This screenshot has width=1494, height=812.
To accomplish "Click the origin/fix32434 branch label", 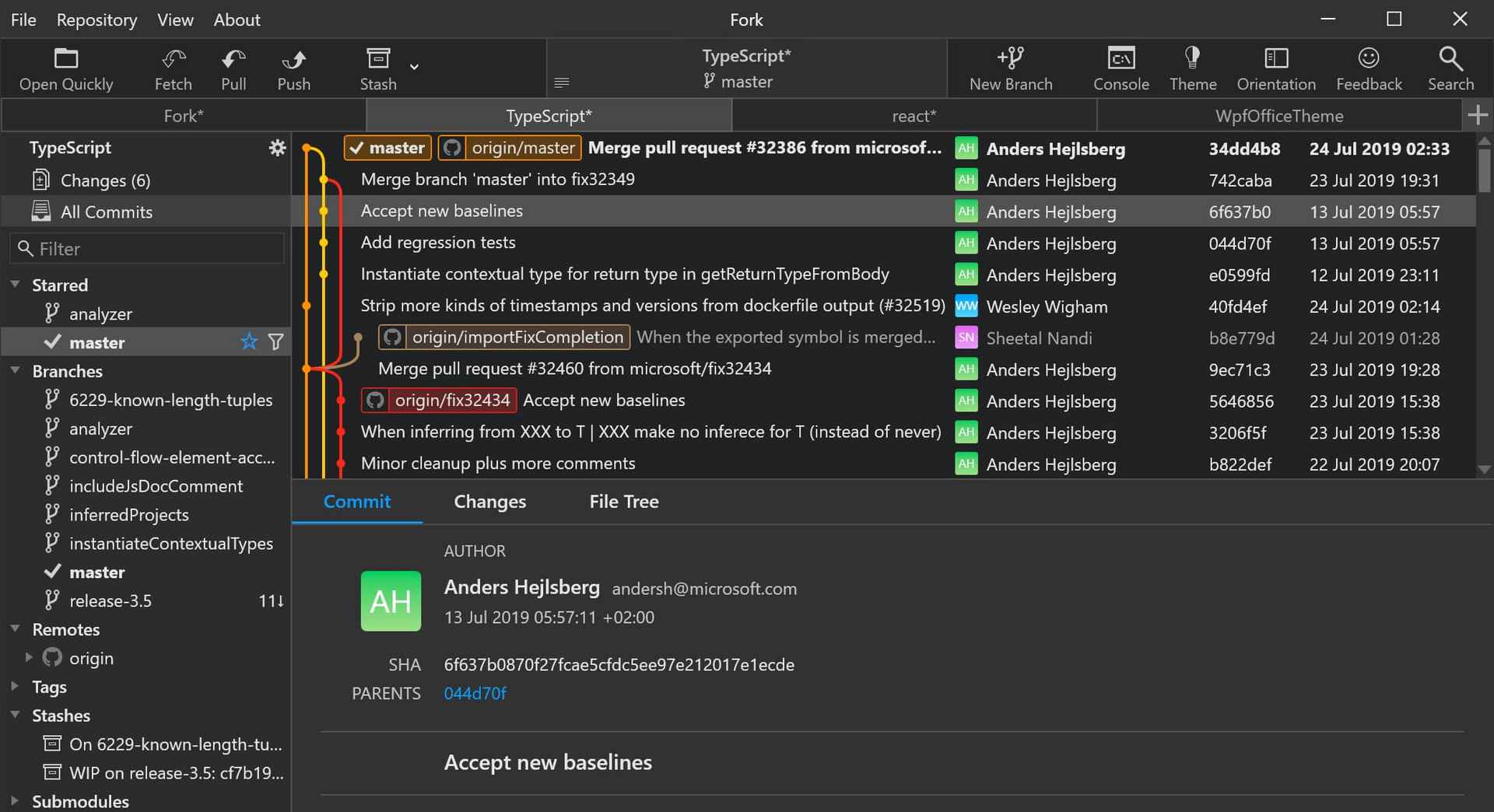I will pyautogui.click(x=440, y=400).
